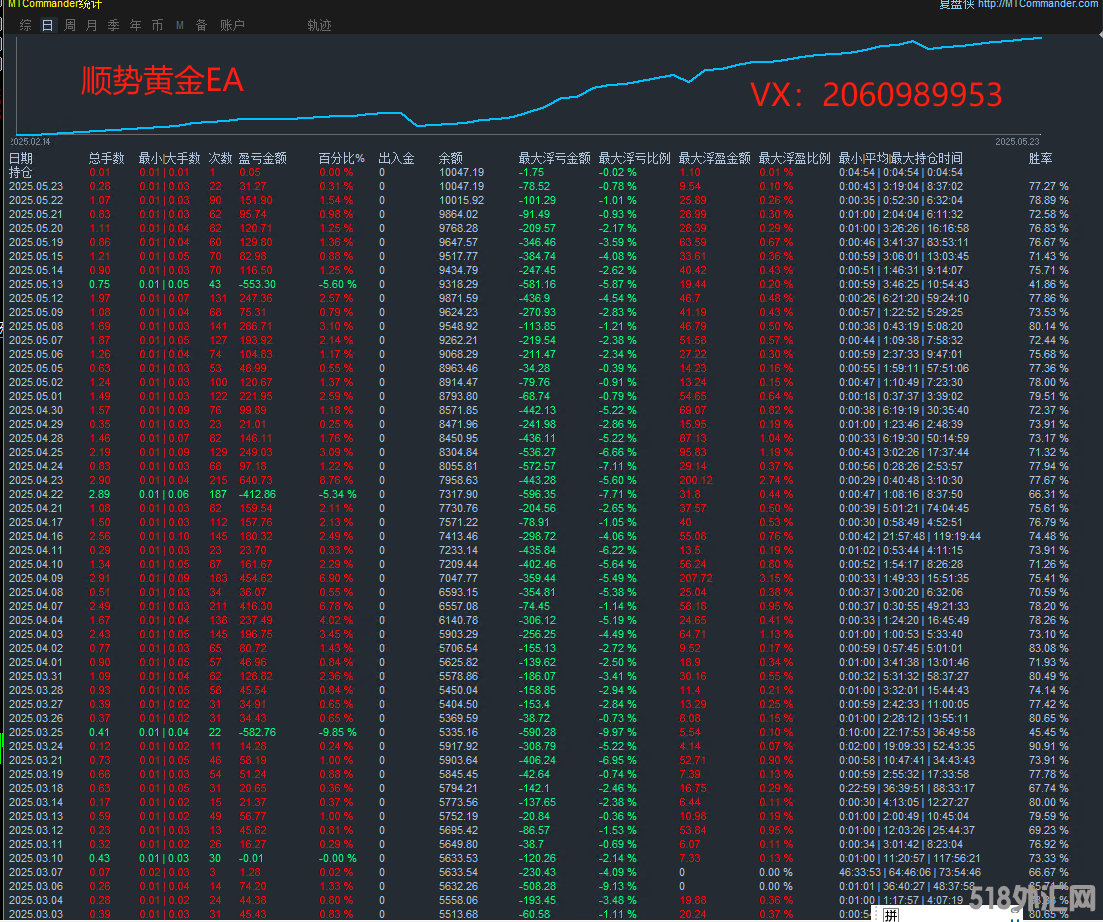This screenshot has height=922, width=1103.
Task: Click the 90.91 % win rate cell
Action: tap(1048, 746)
